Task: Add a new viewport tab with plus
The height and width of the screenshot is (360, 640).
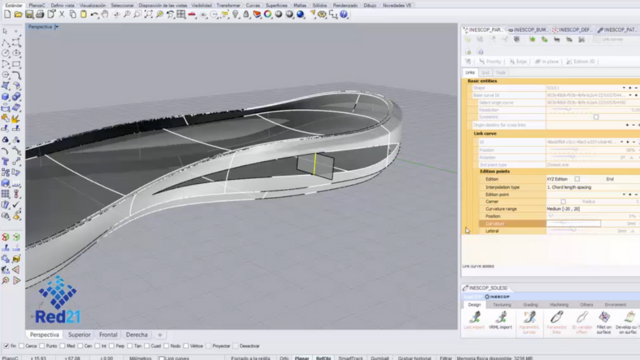Action: click(160, 335)
